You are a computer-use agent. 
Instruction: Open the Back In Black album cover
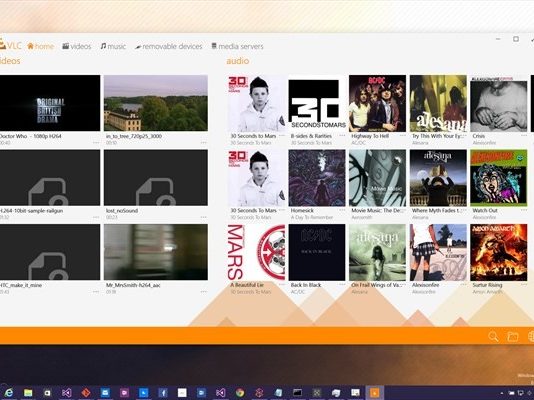317,253
